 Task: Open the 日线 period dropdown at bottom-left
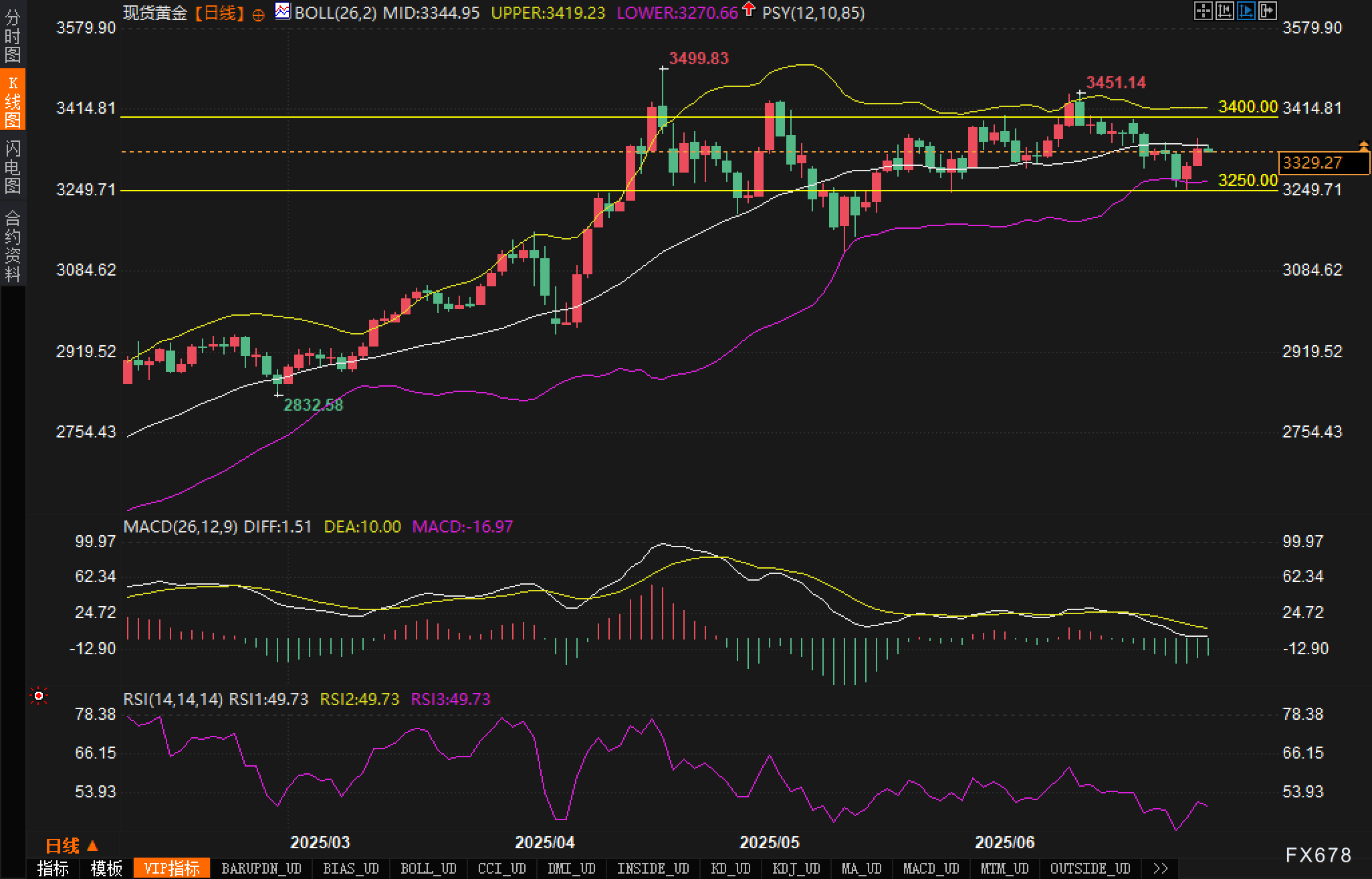(72, 846)
